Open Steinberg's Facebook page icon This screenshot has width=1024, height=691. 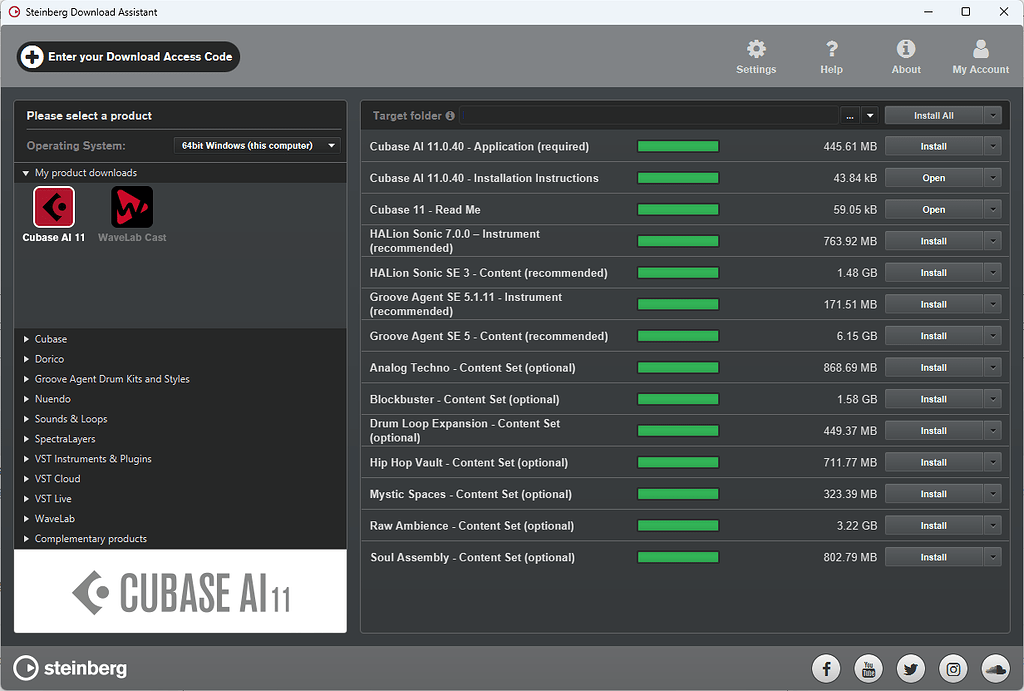coord(826,669)
